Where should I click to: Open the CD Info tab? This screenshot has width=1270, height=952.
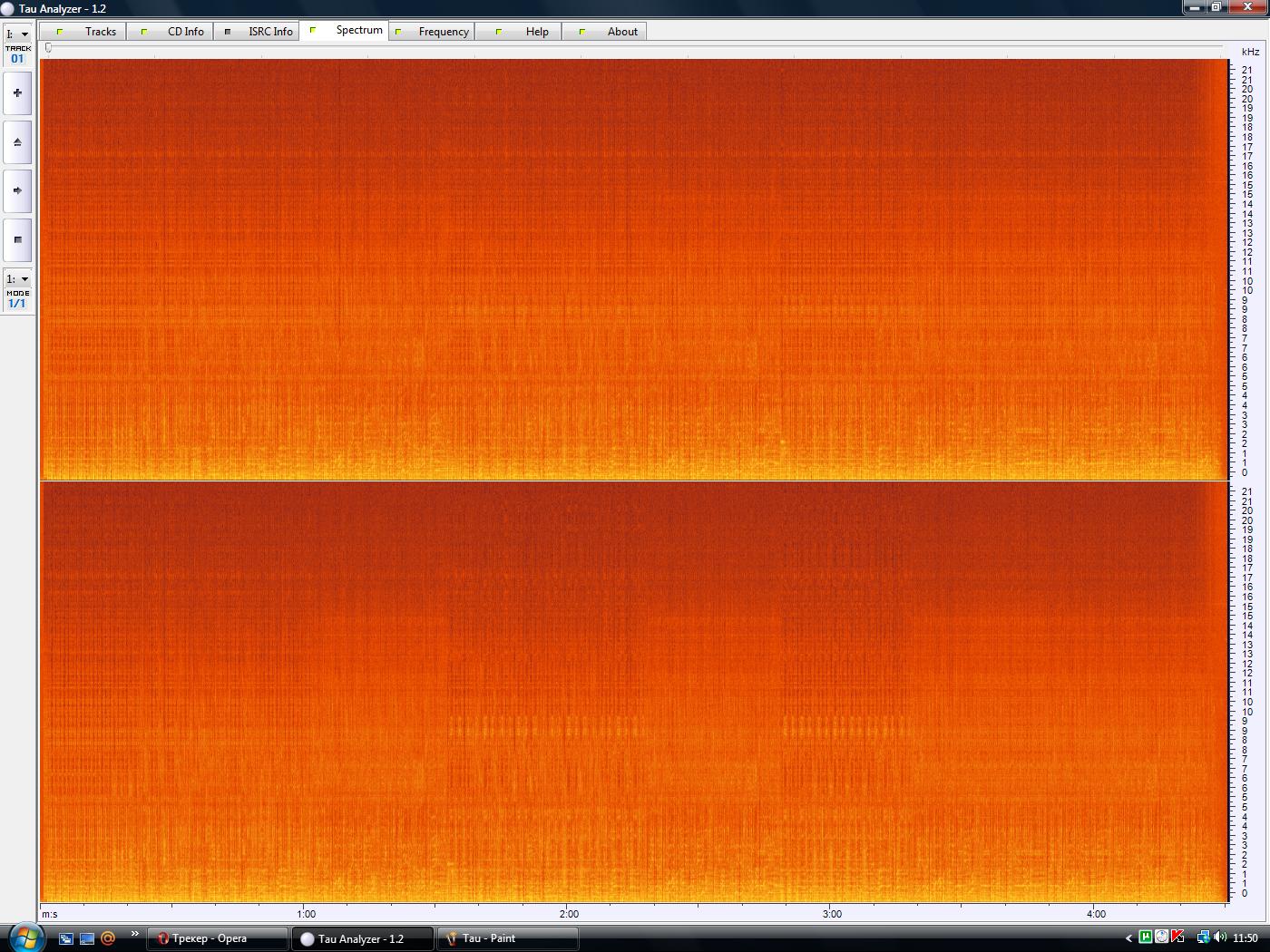172,32
